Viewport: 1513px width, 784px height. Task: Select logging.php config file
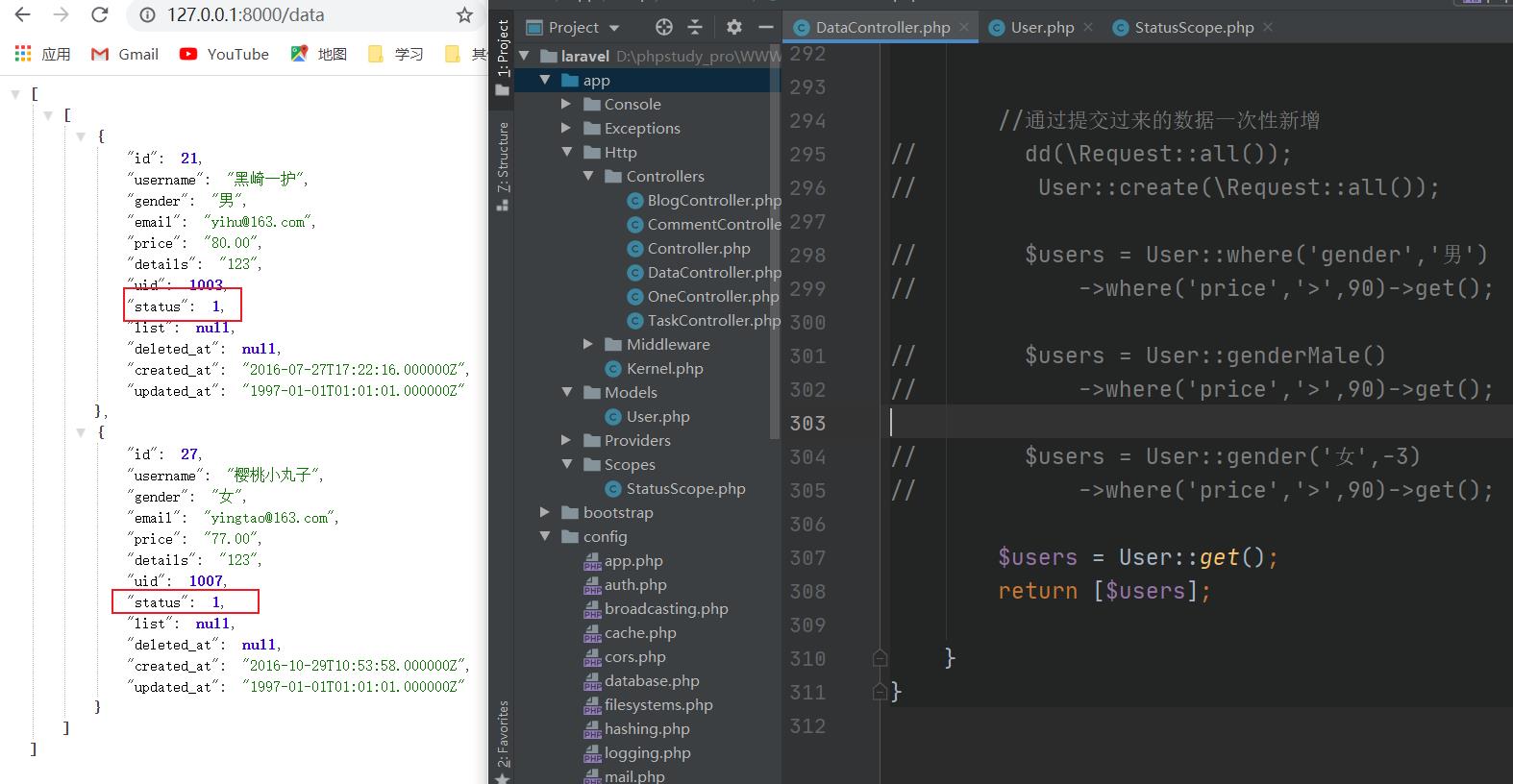[x=637, y=752]
